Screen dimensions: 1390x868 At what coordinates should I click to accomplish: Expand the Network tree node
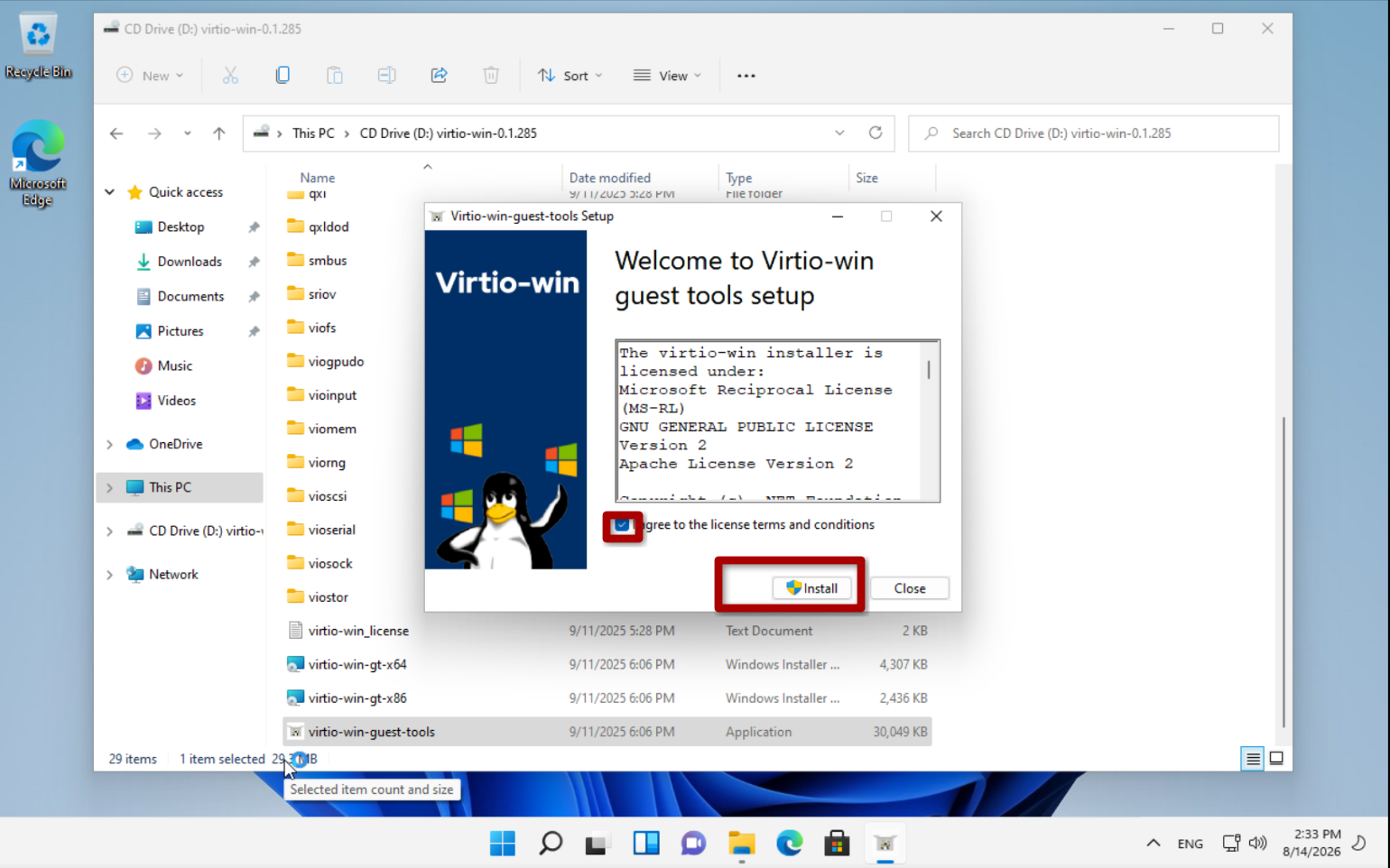(110, 575)
